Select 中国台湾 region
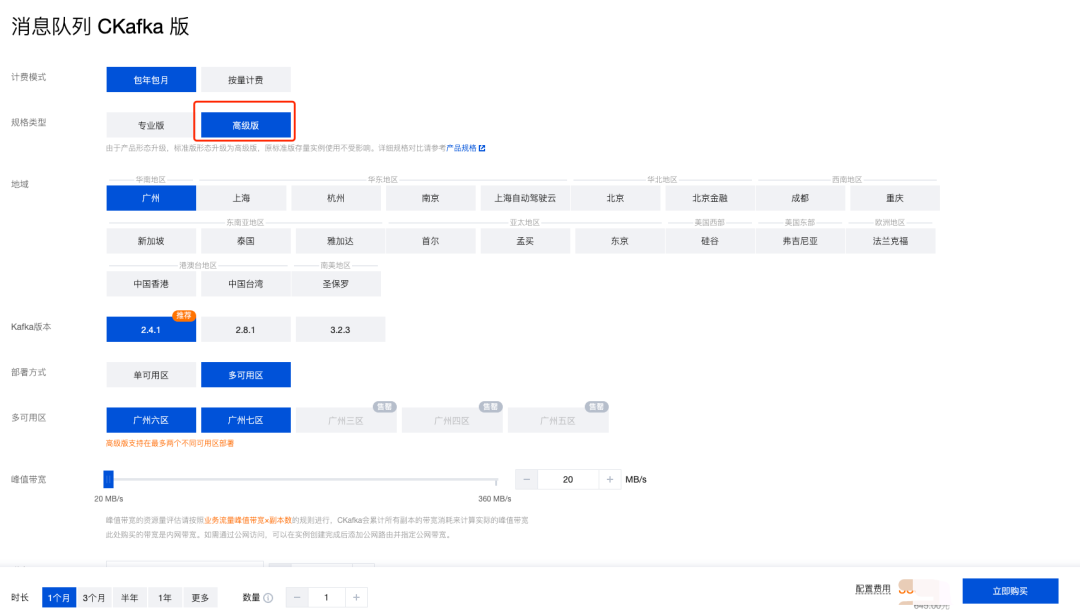 pyautogui.click(x=246, y=284)
